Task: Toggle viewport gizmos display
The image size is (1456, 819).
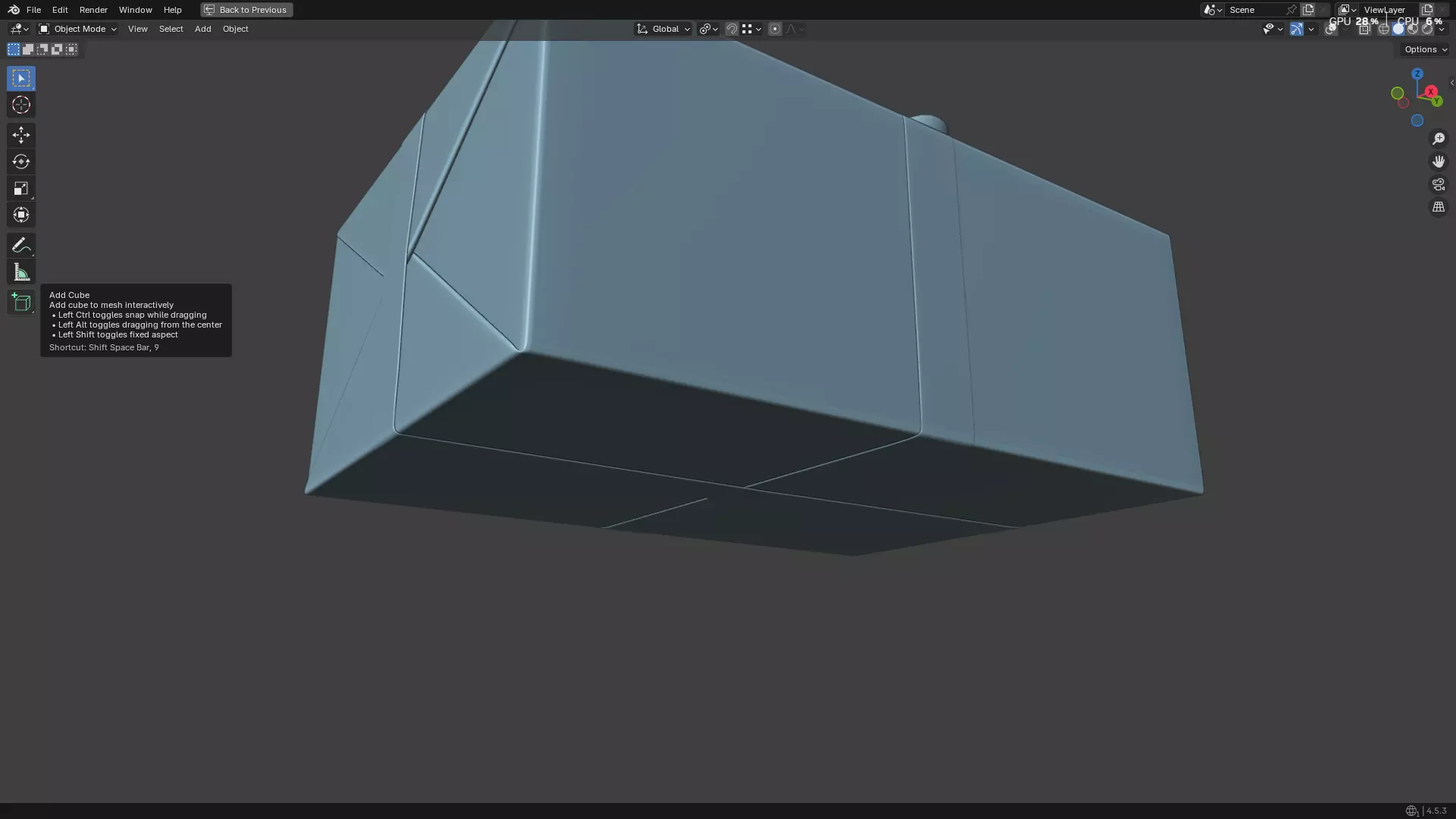Action: point(1297,29)
